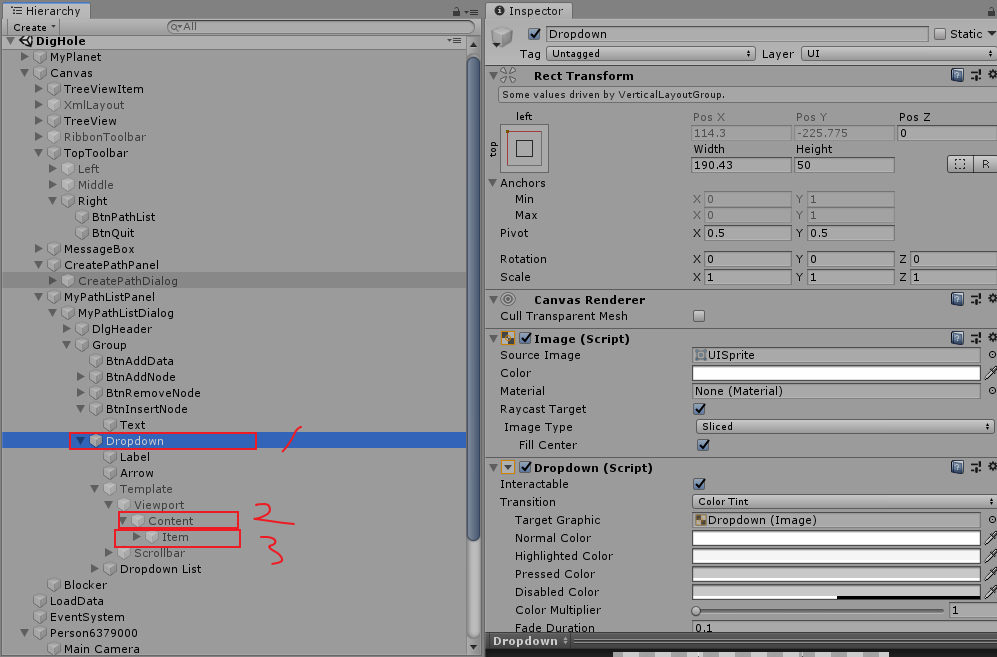The height and width of the screenshot is (657, 997).
Task: Open Image script preset icon
Action: (976, 338)
